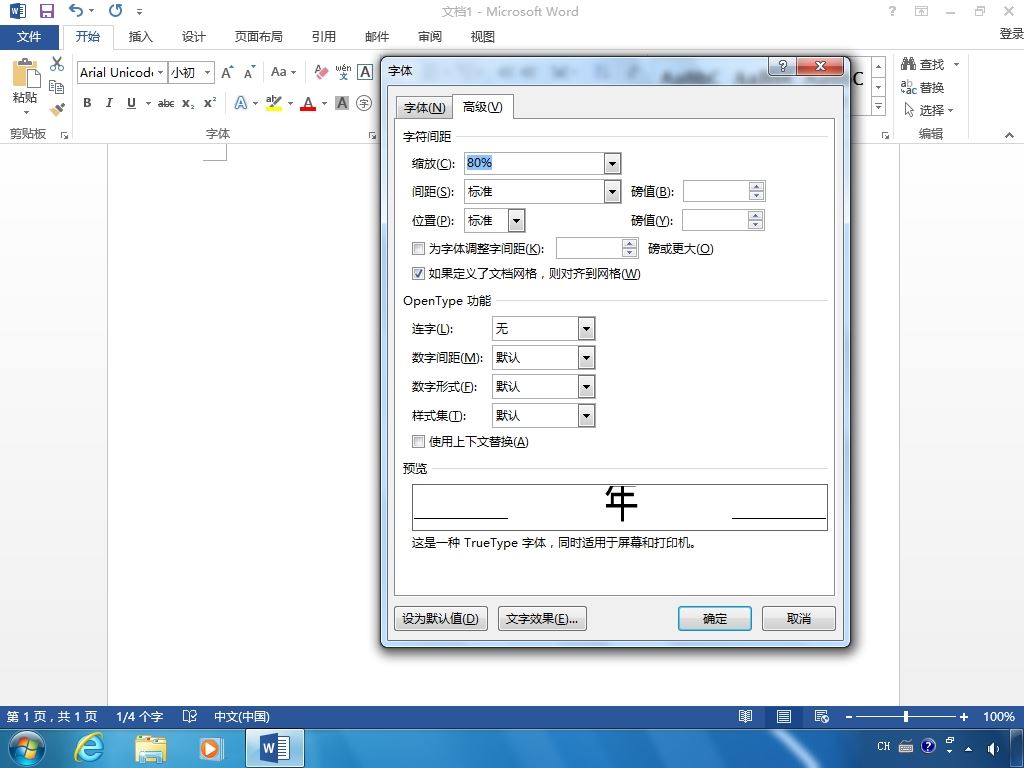Open 选择 Select menu in editing group
This screenshot has height=768, width=1024.
[x=928, y=110]
